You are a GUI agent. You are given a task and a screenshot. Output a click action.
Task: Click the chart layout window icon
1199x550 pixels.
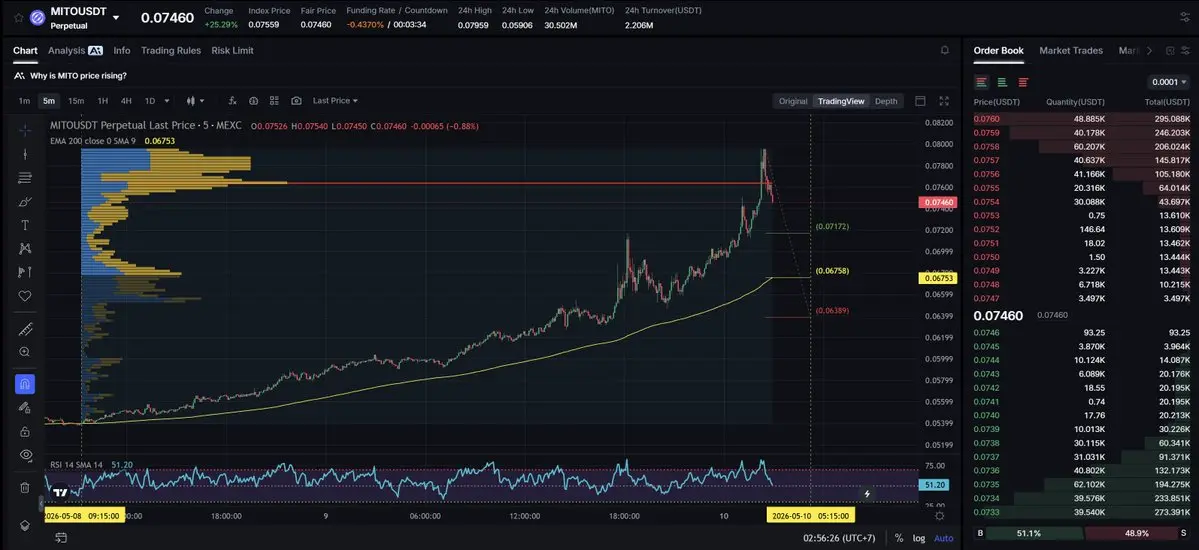coord(920,101)
